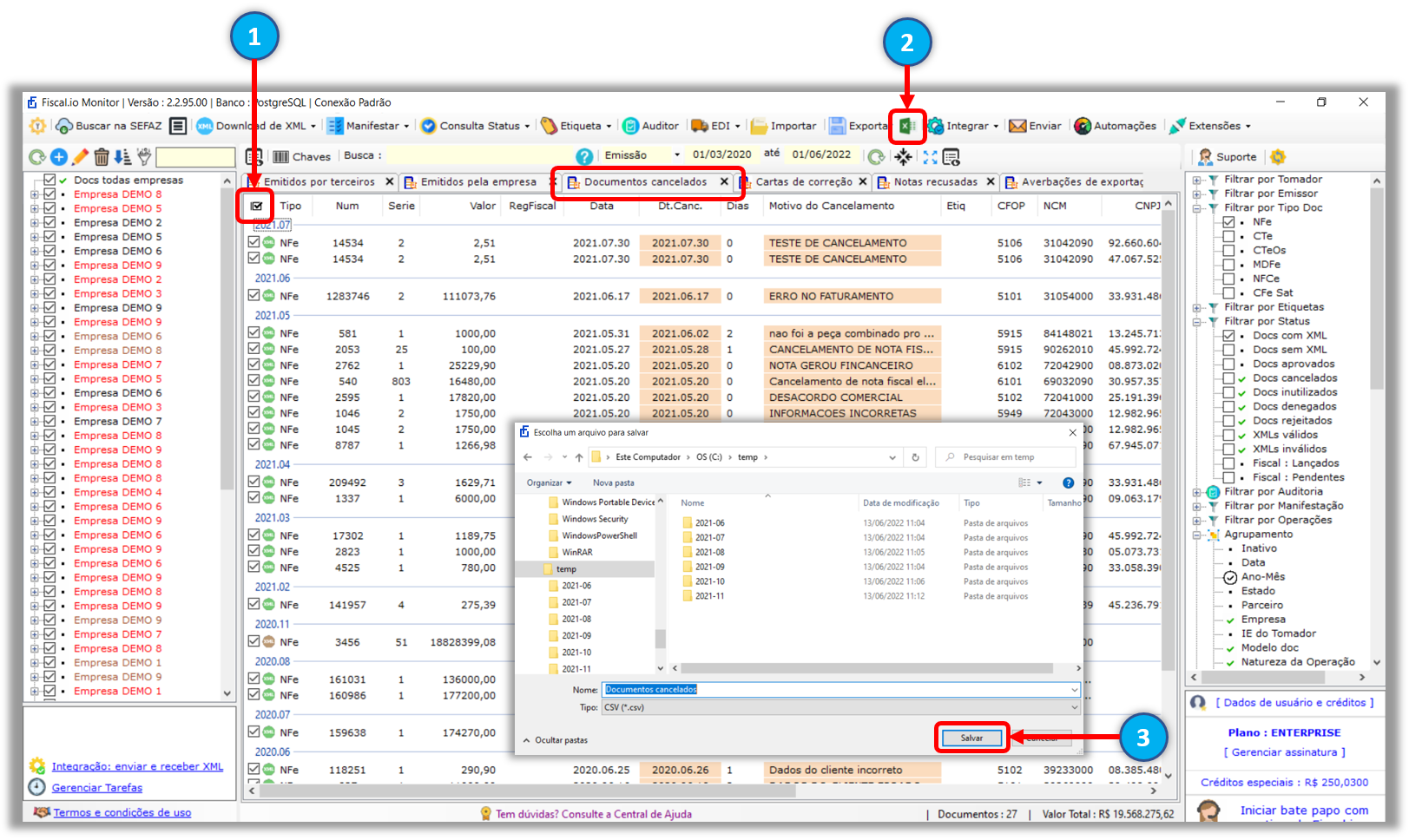Image resolution: width=1409 pixels, height=840 pixels.
Task: Expand Filtrar por Tomador tree node
Action: [1197, 180]
